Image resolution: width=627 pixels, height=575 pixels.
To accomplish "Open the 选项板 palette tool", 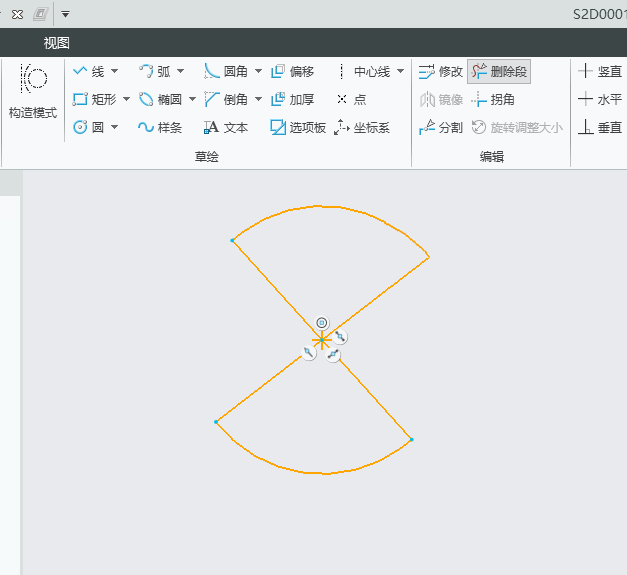I will (298, 127).
